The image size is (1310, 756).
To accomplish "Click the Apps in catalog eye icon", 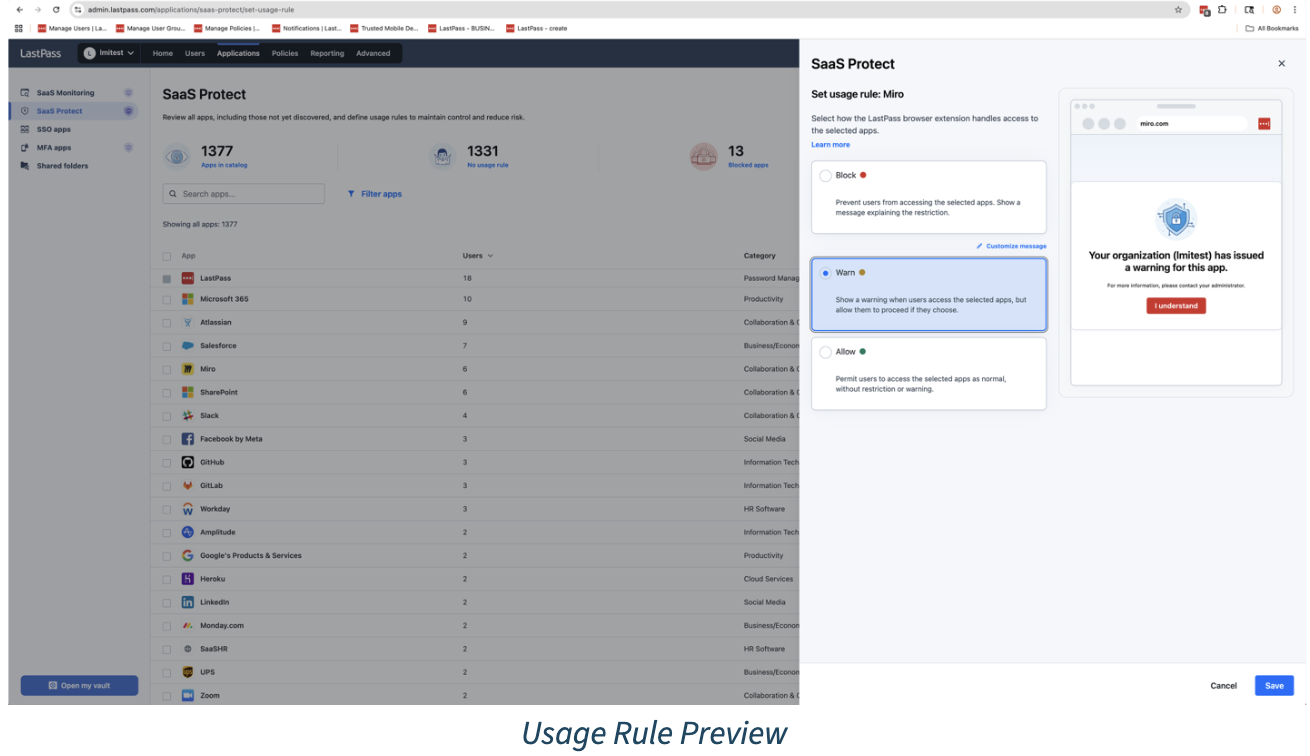I will pyautogui.click(x=177, y=156).
